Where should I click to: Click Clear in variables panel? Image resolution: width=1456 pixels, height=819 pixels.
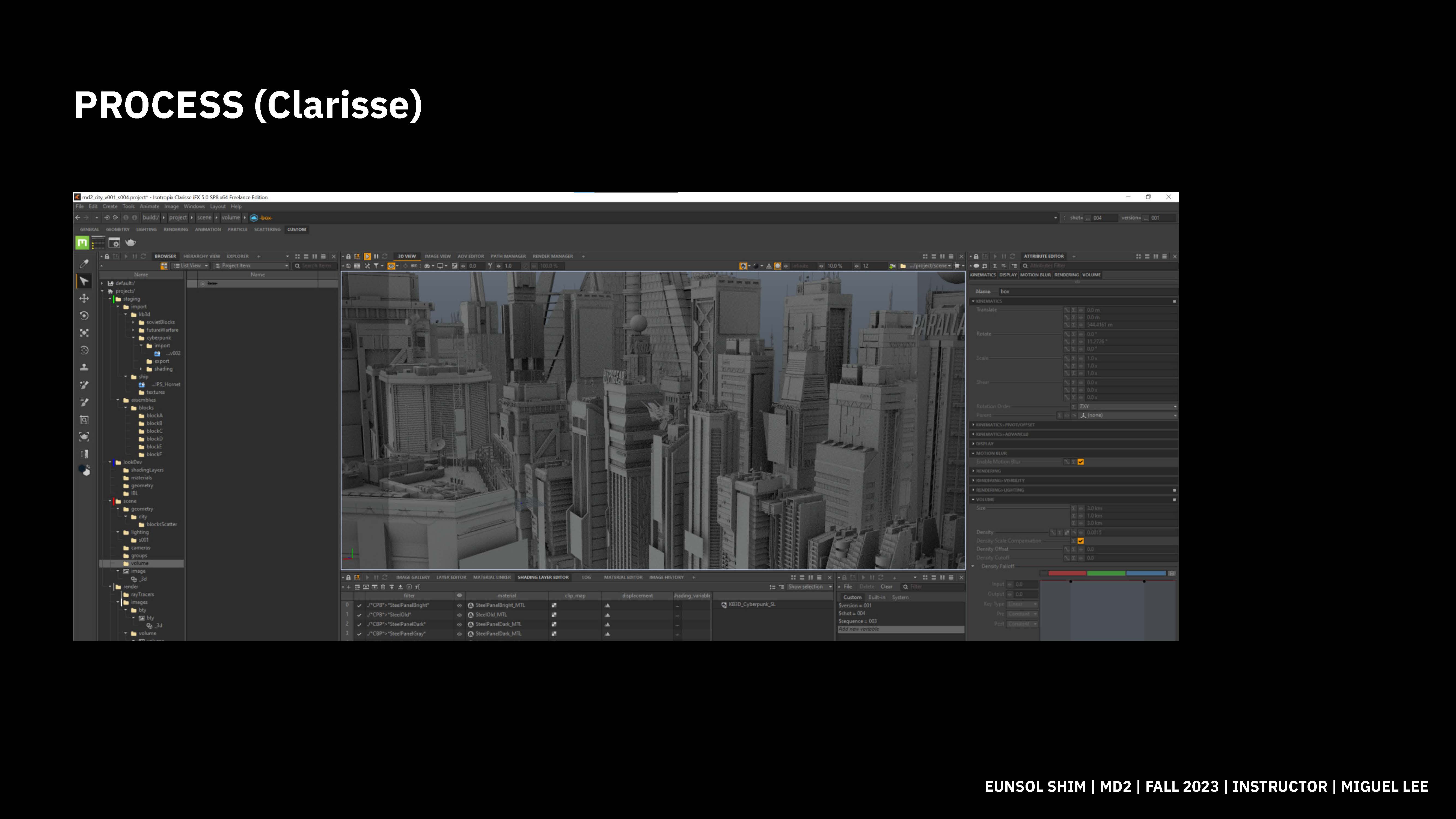click(886, 587)
